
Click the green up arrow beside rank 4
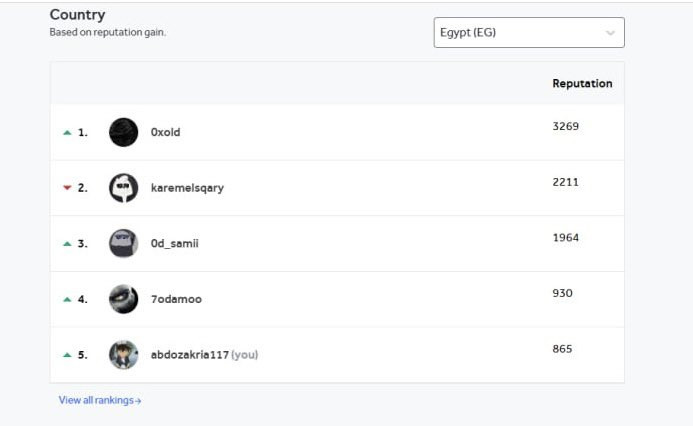[67, 299]
